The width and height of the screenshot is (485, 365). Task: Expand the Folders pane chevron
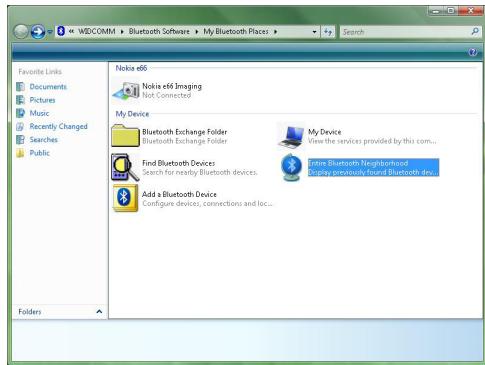click(x=99, y=312)
